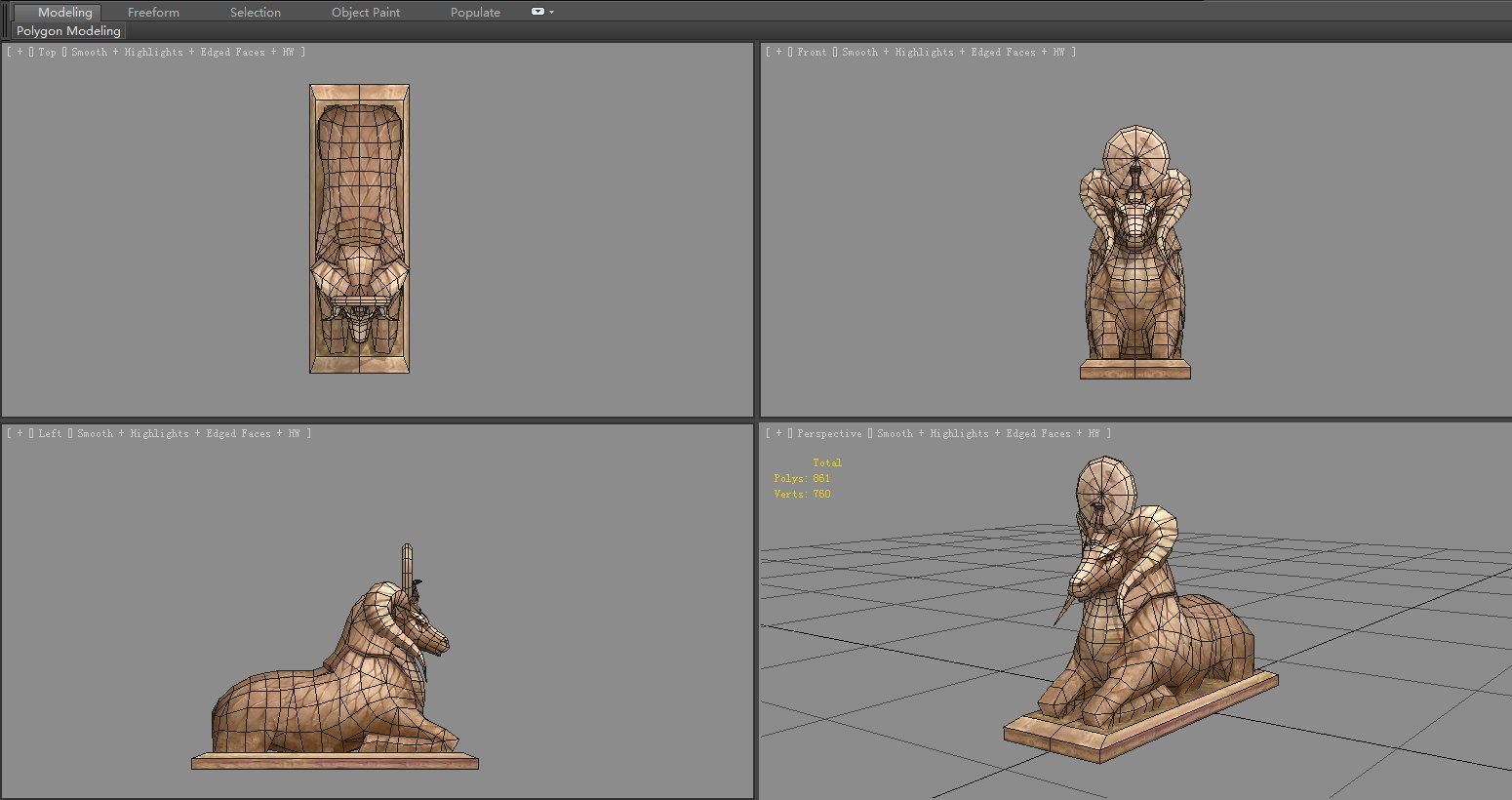Click the yellow "Total" statistics heading

[827, 462]
